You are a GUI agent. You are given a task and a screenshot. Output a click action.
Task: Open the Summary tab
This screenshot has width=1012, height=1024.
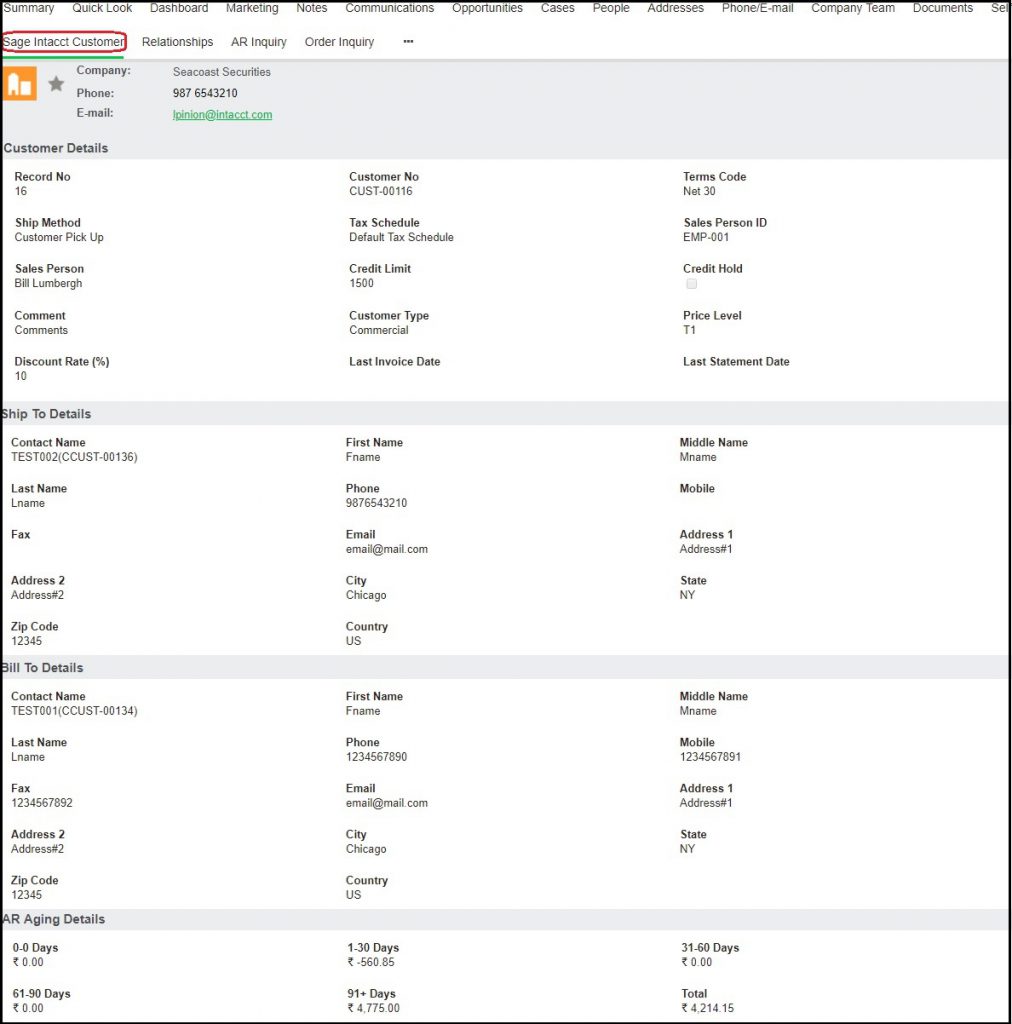click(29, 8)
